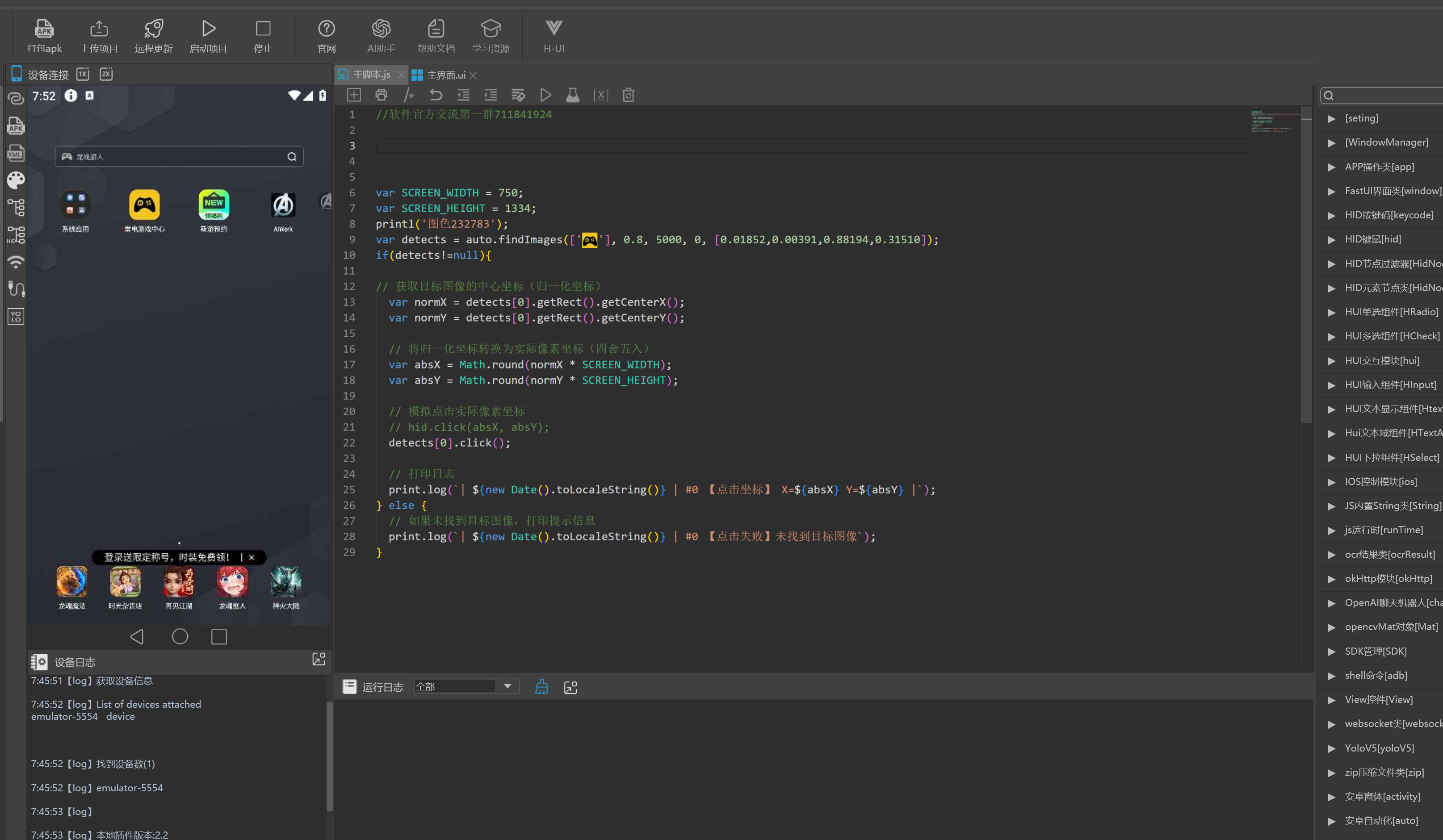This screenshot has width=1443, height=840.
Task: Expand HID键鼠[hid] node
Action: point(1332,240)
